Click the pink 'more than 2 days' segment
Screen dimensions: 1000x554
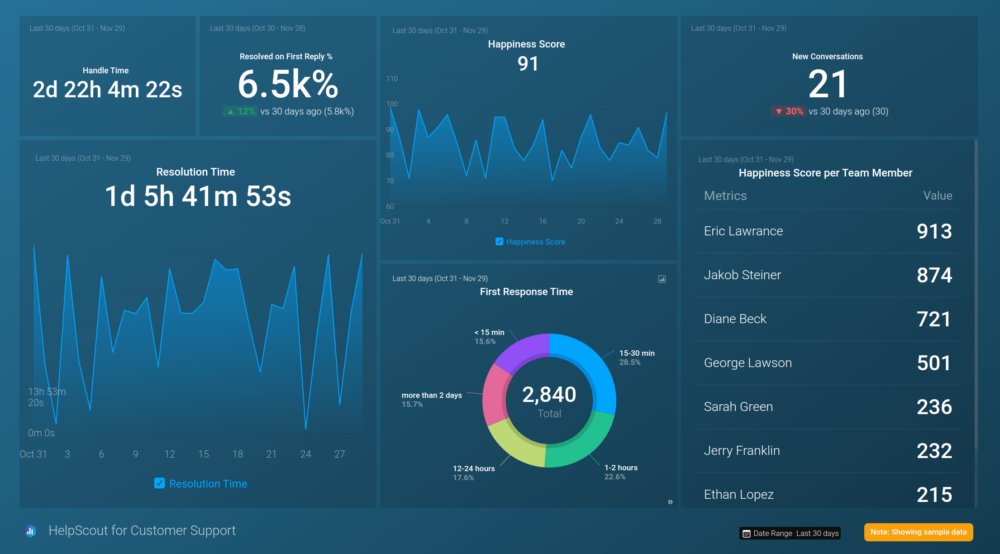[x=497, y=396]
